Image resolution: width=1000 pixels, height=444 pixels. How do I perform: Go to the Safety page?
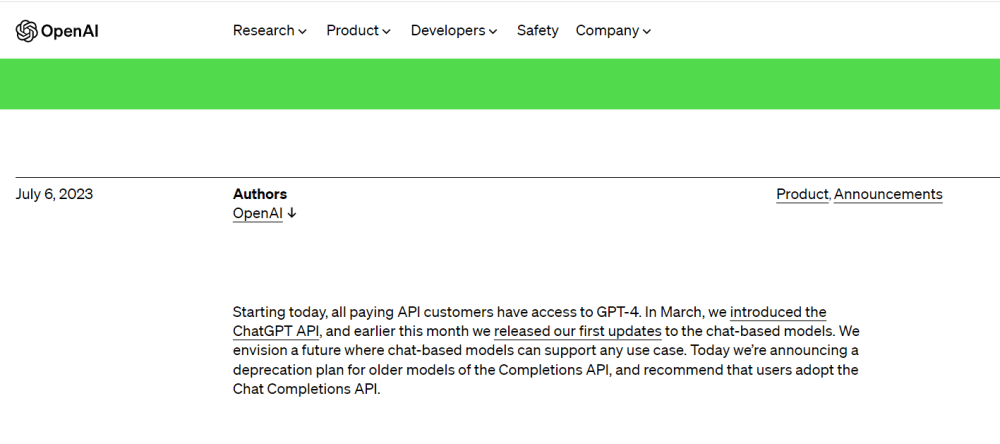537,31
